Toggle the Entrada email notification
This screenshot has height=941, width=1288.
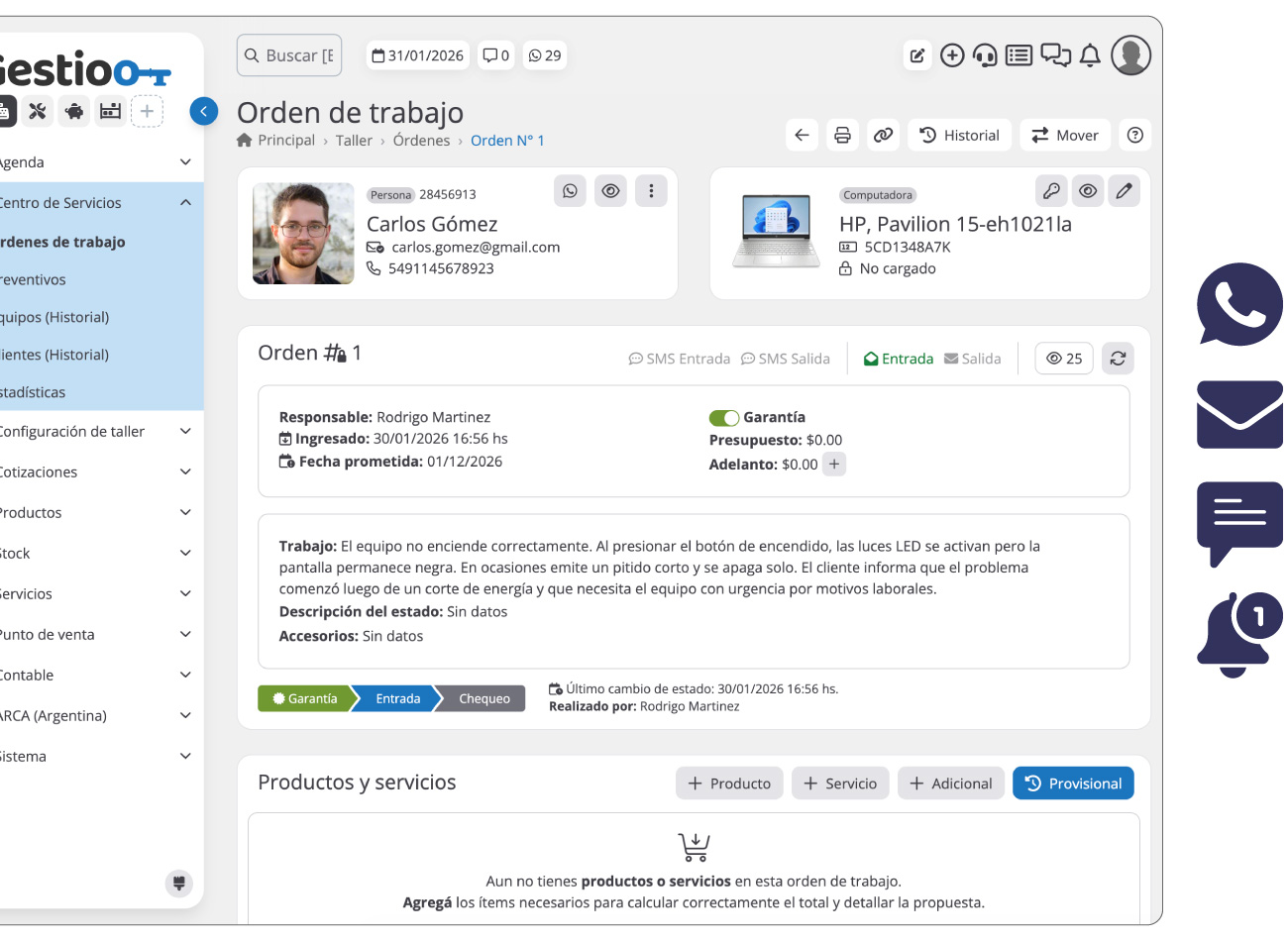pyautogui.click(x=899, y=359)
